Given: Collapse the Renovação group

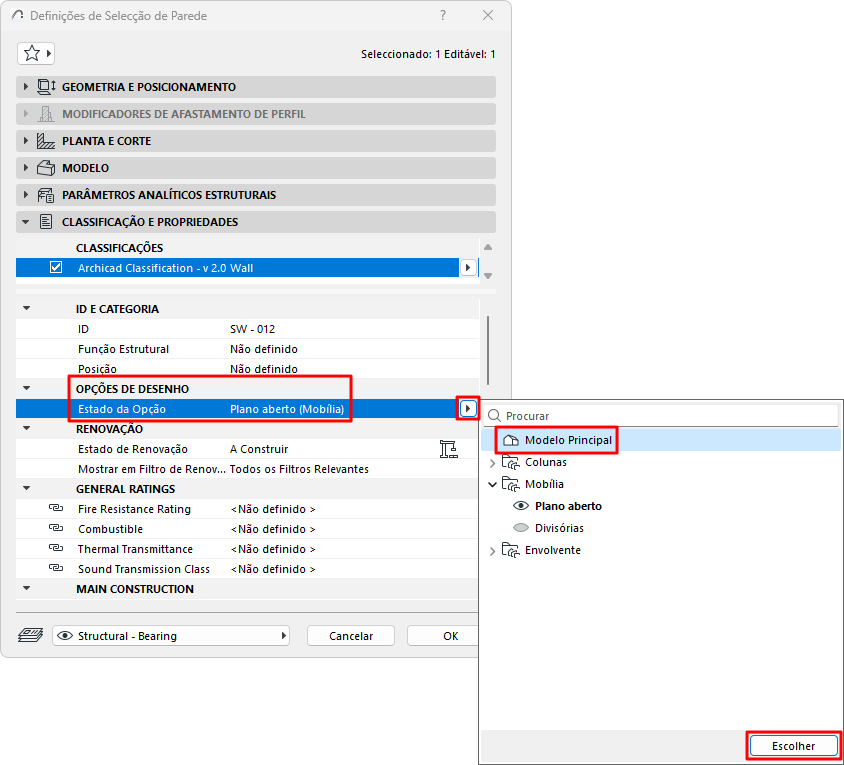Looking at the screenshot, I should (26, 429).
